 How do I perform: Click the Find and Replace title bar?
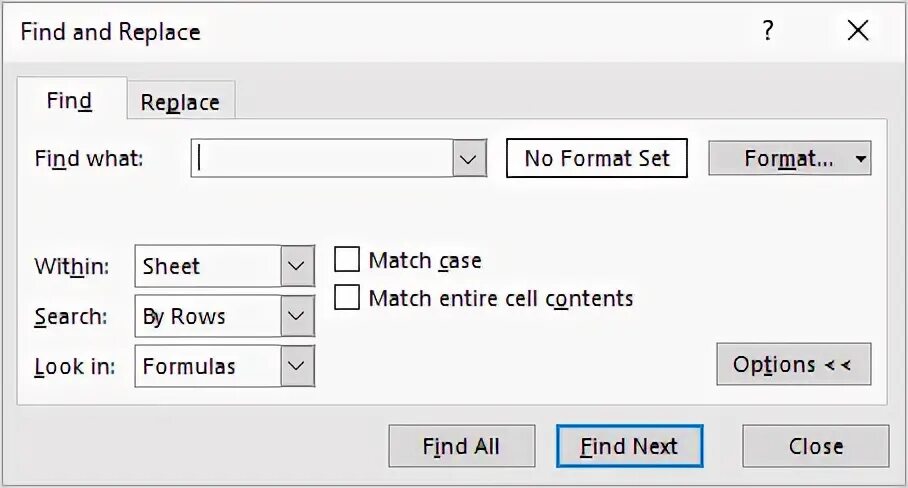pyautogui.click(x=350, y=31)
